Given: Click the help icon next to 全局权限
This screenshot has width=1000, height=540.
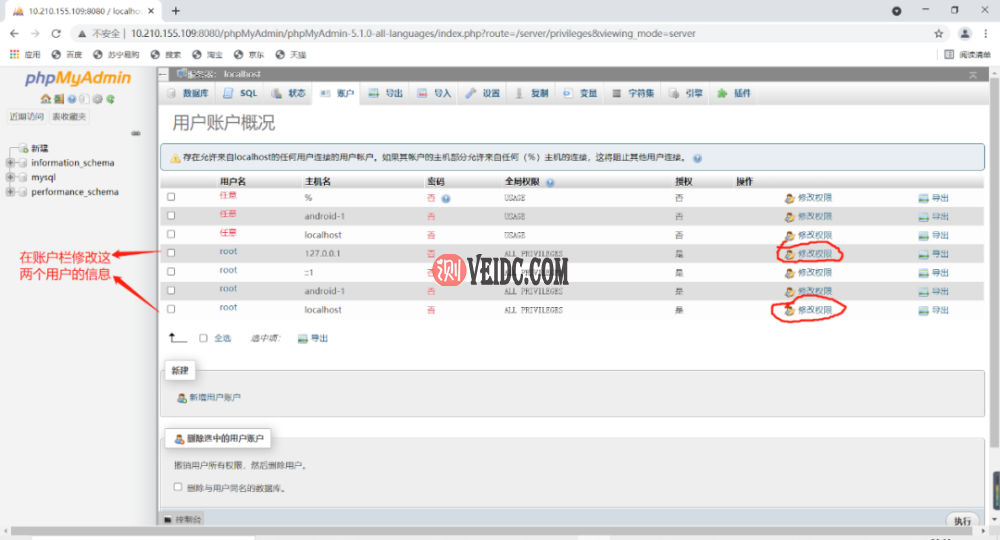Looking at the screenshot, I should click(550, 182).
